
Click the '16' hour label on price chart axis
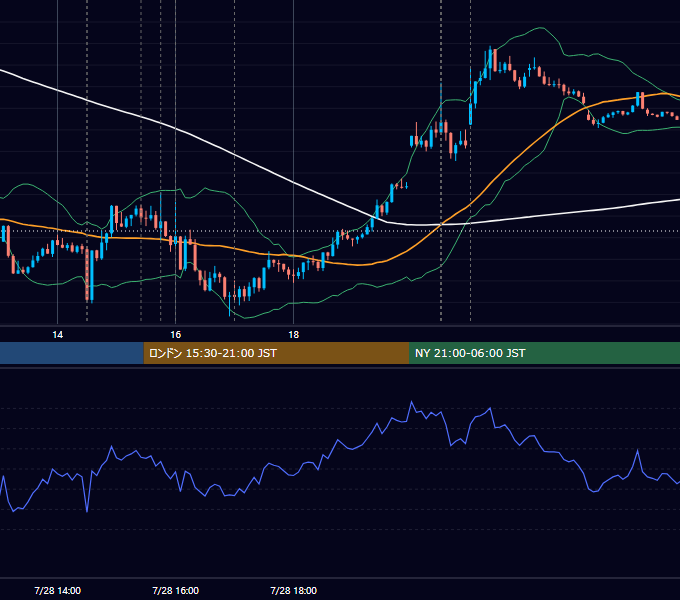[x=175, y=335]
